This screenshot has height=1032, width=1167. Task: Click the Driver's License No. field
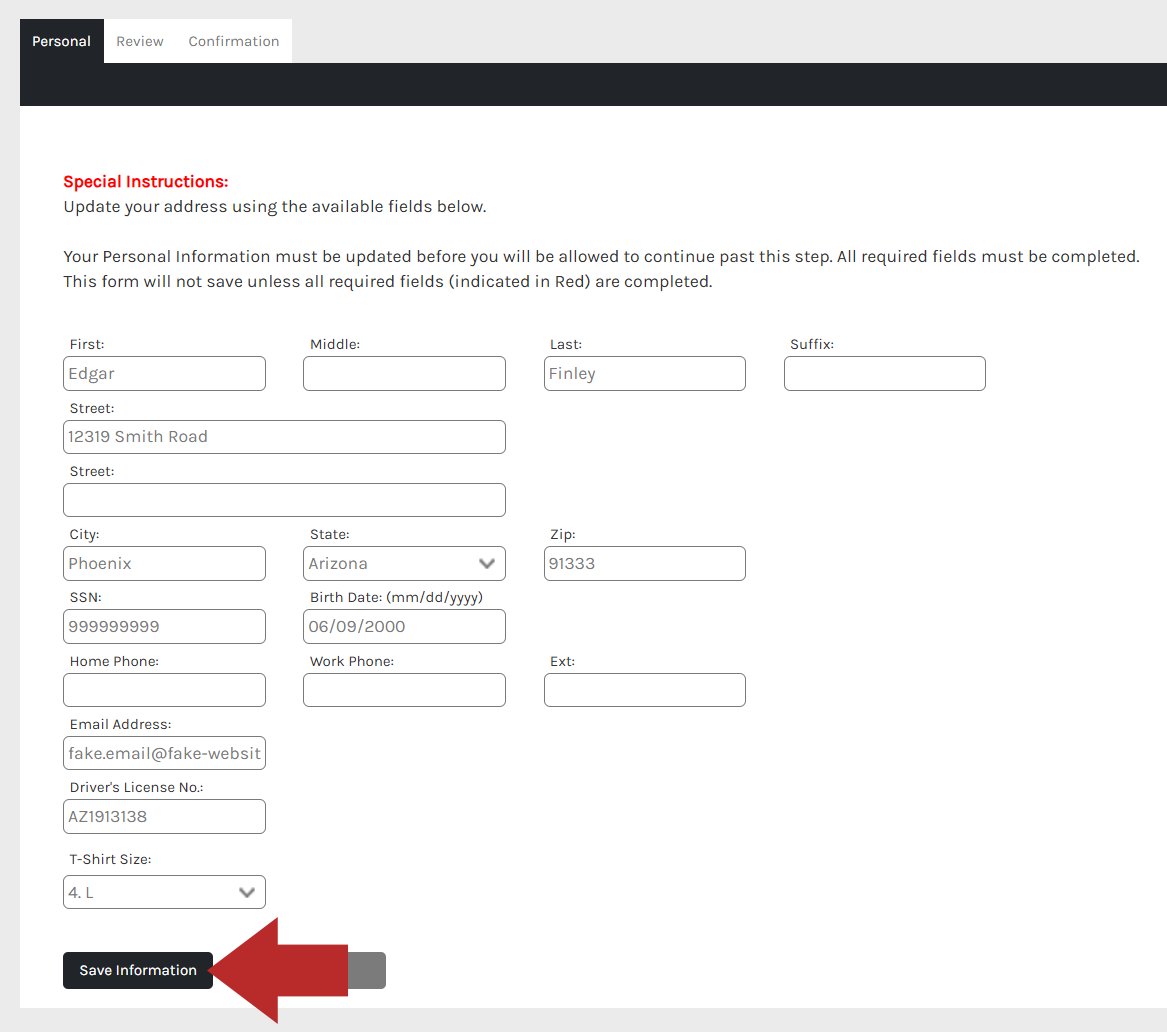point(164,816)
